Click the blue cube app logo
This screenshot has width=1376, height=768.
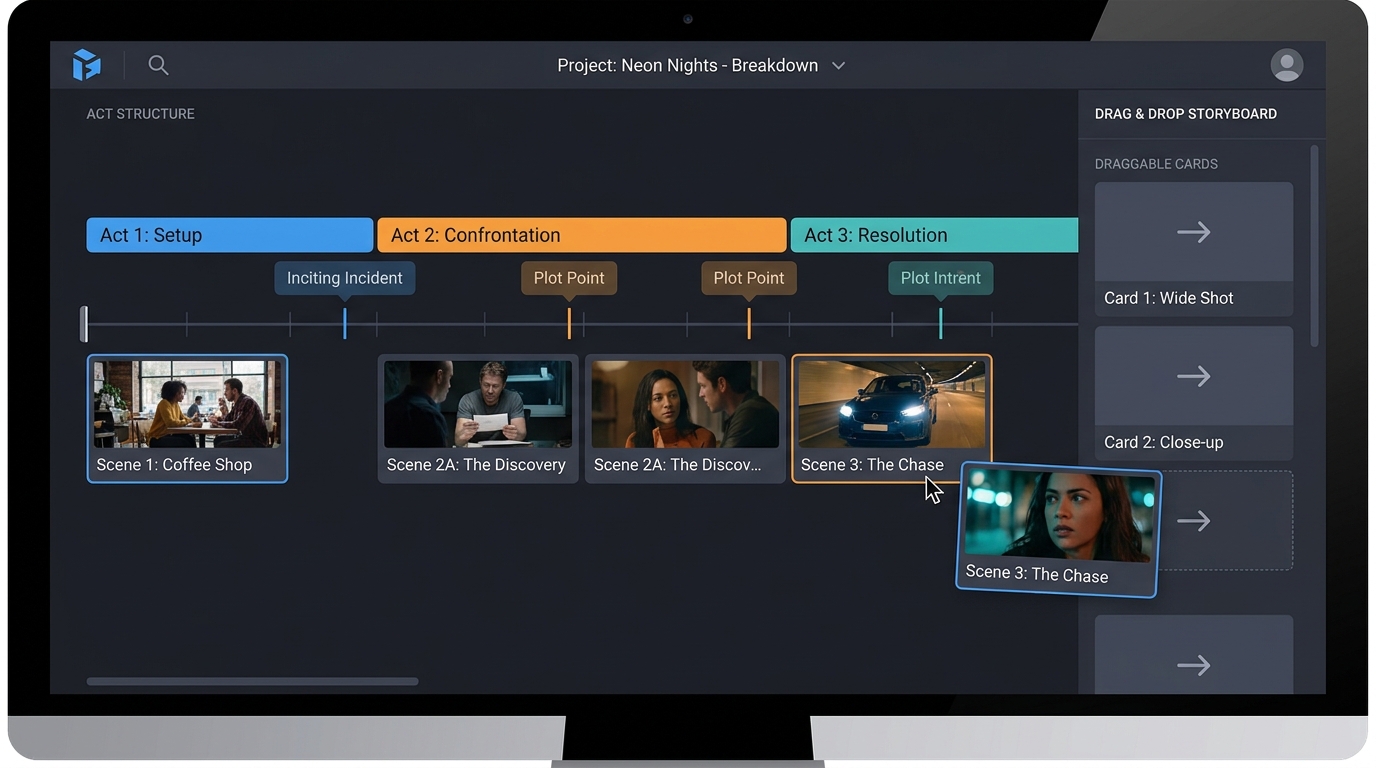pos(87,65)
